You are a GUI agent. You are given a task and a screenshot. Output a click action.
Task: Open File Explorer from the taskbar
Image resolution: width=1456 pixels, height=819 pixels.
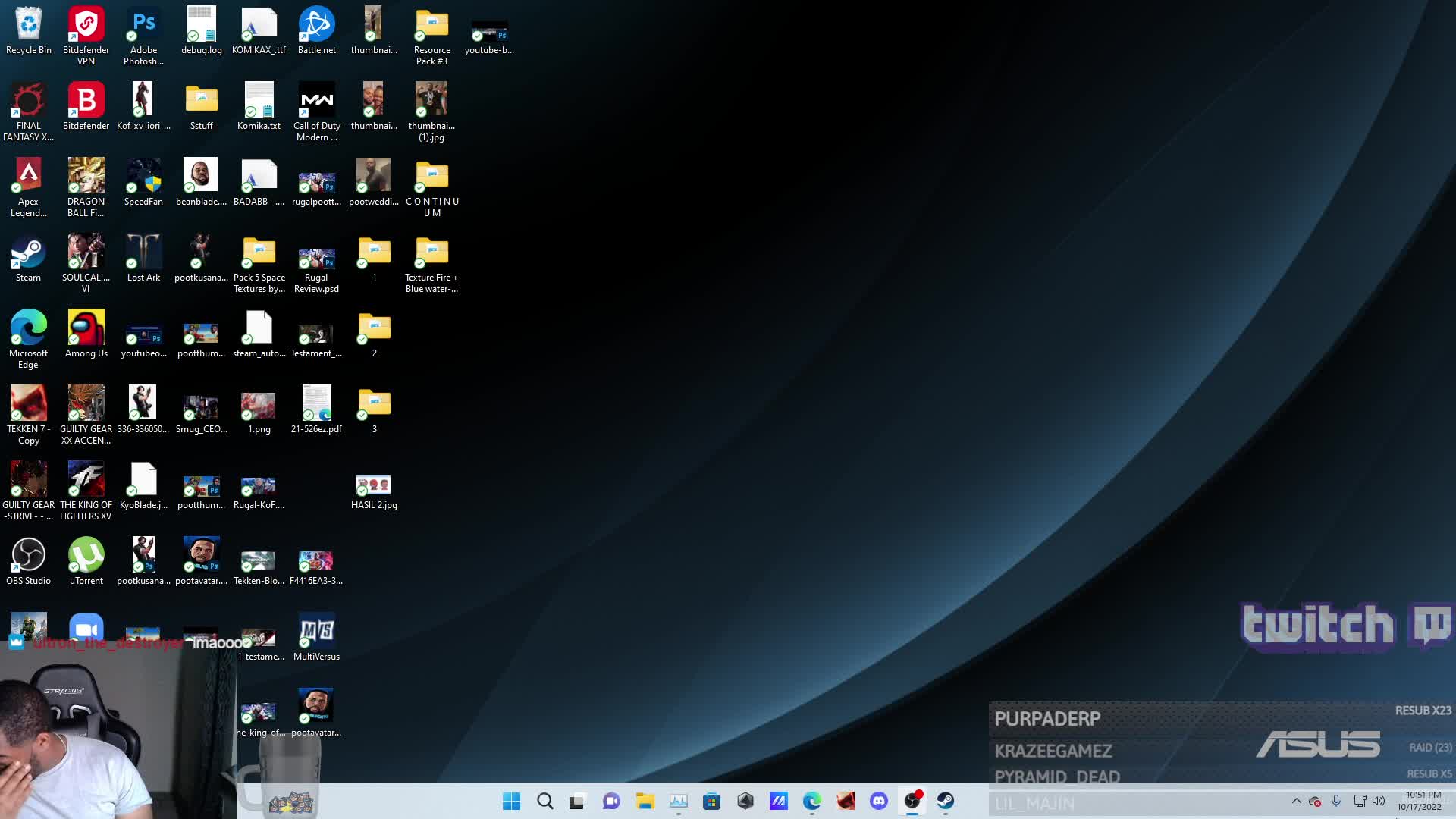coord(645,801)
